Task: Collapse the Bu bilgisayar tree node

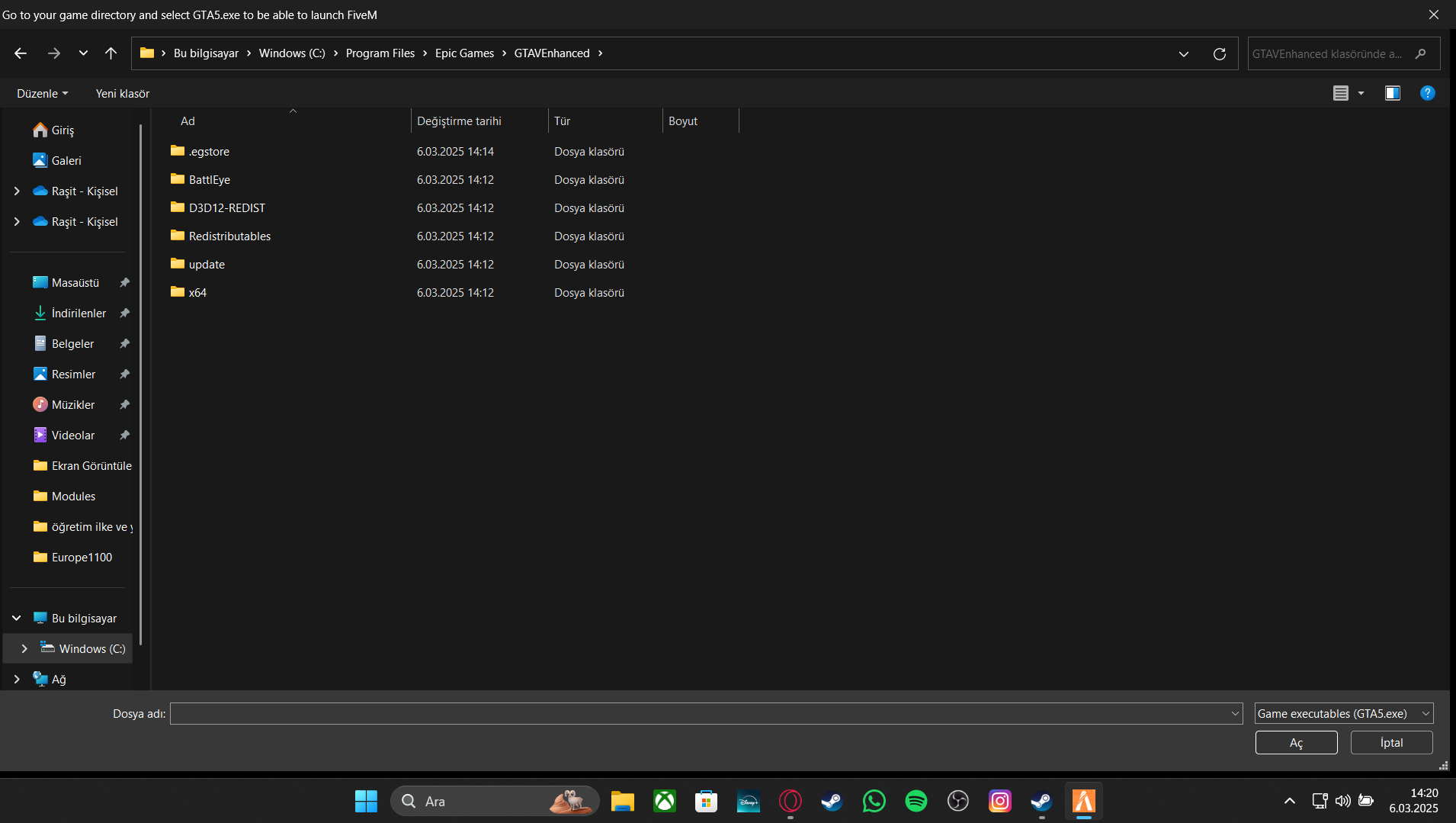Action: [17, 618]
